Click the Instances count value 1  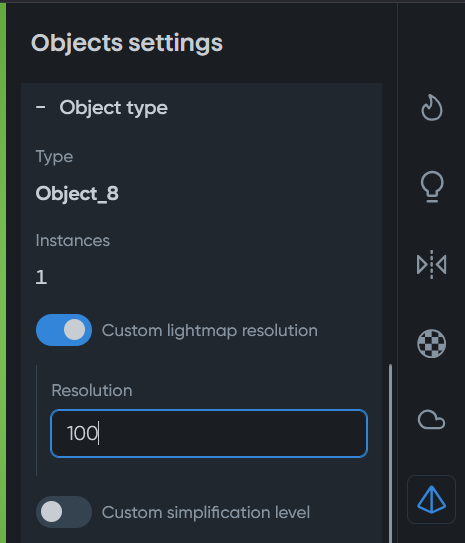(x=41, y=277)
